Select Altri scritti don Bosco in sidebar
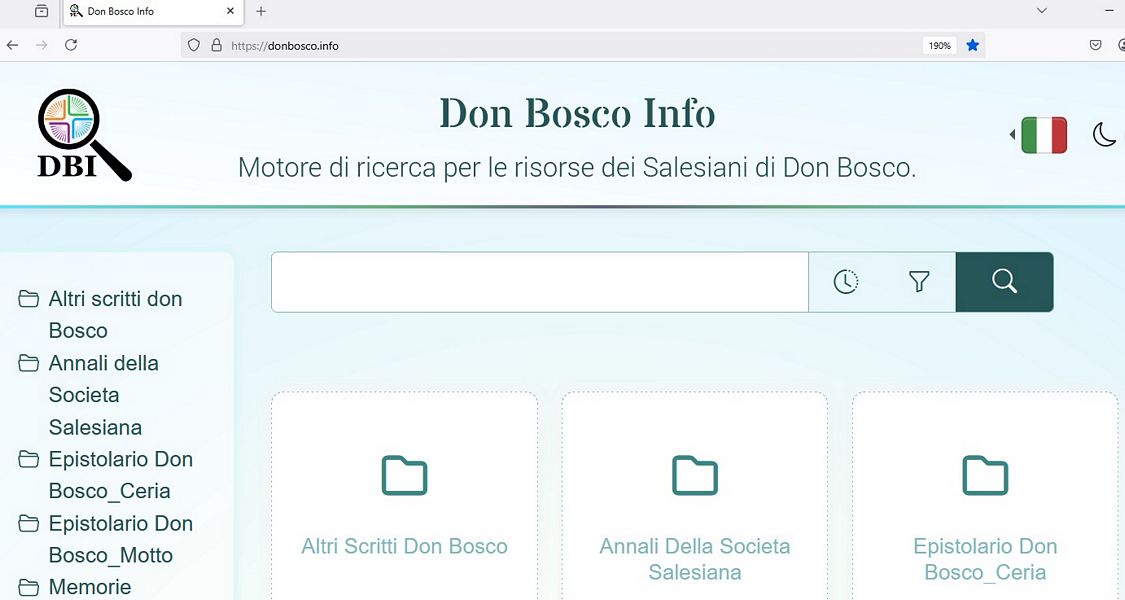The image size is (1125, 600). coord(115,314)
